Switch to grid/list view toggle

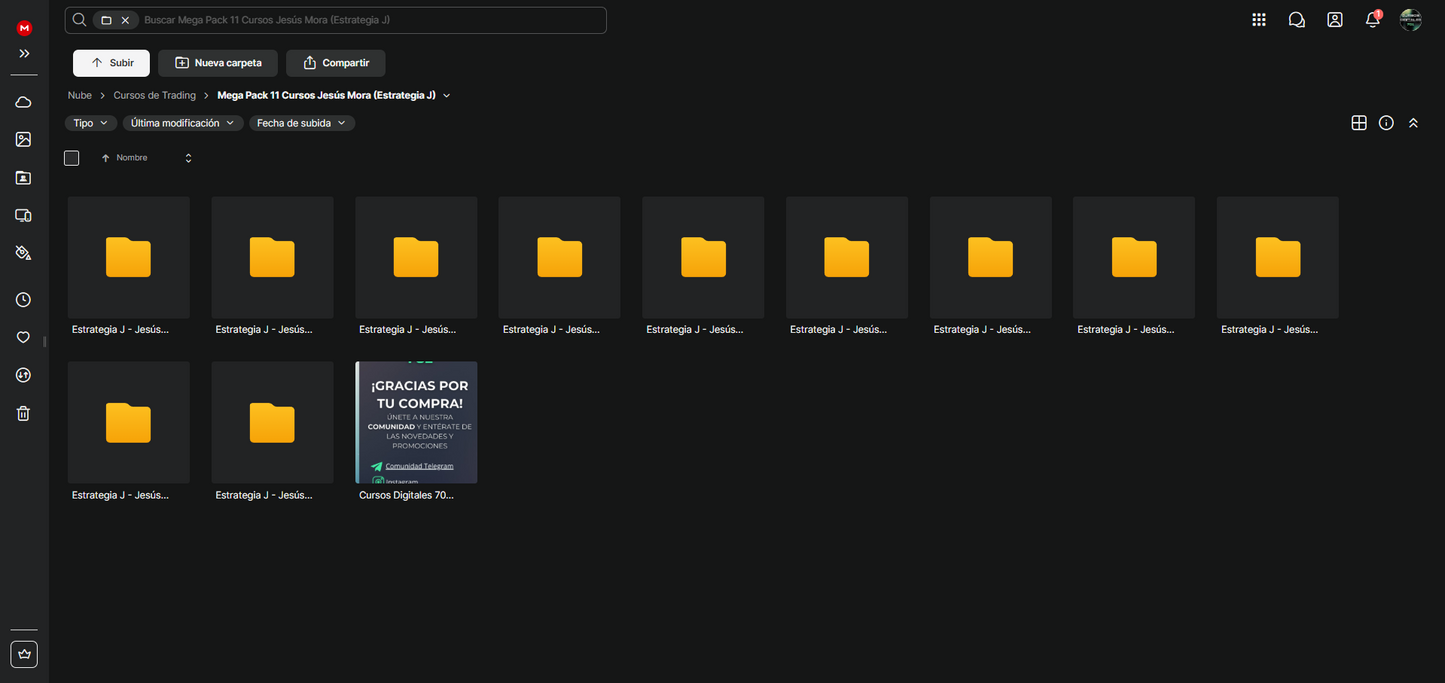[x=1358, y=123]
